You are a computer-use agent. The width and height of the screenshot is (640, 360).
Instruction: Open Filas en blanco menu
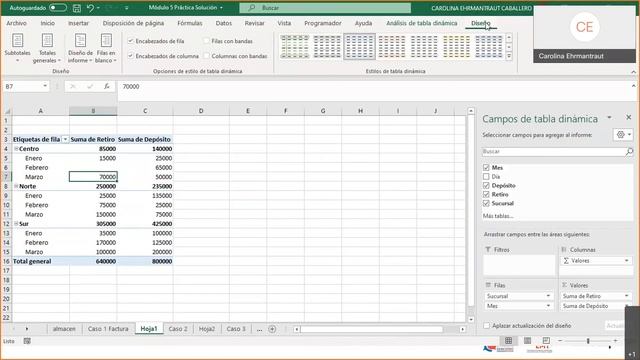coord(106,48)
